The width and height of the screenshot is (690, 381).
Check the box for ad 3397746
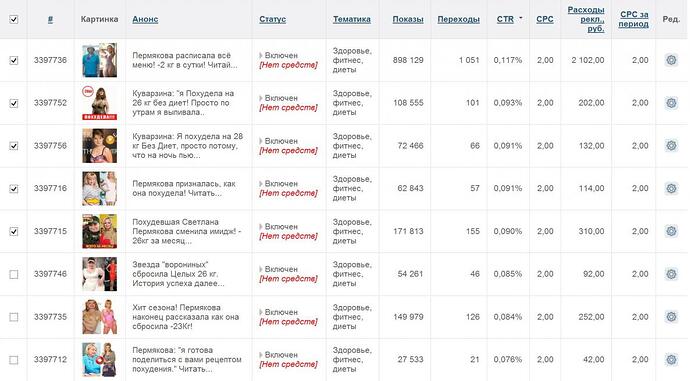coord(14,274)
